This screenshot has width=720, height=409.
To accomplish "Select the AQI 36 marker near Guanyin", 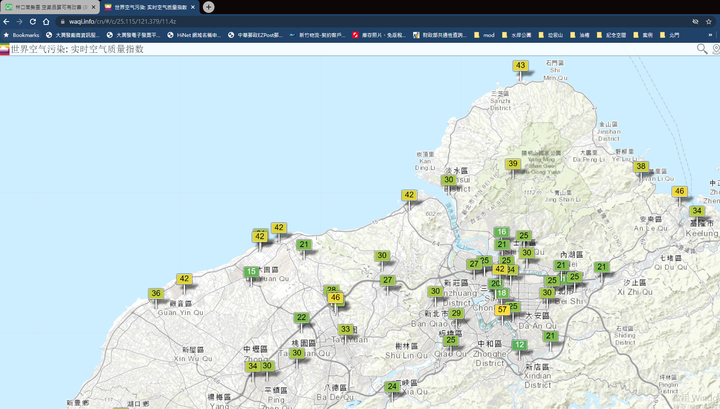I will coord(156,294).
